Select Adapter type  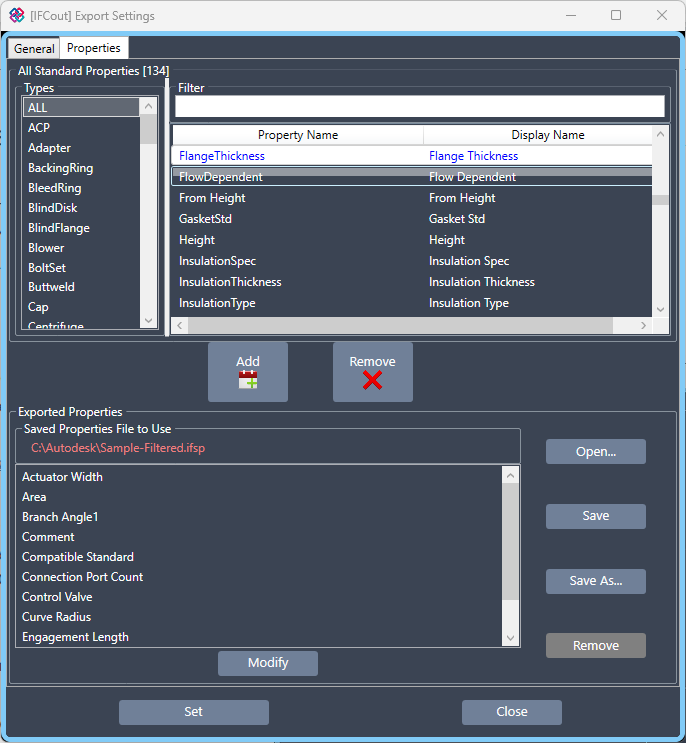[81, 148]
